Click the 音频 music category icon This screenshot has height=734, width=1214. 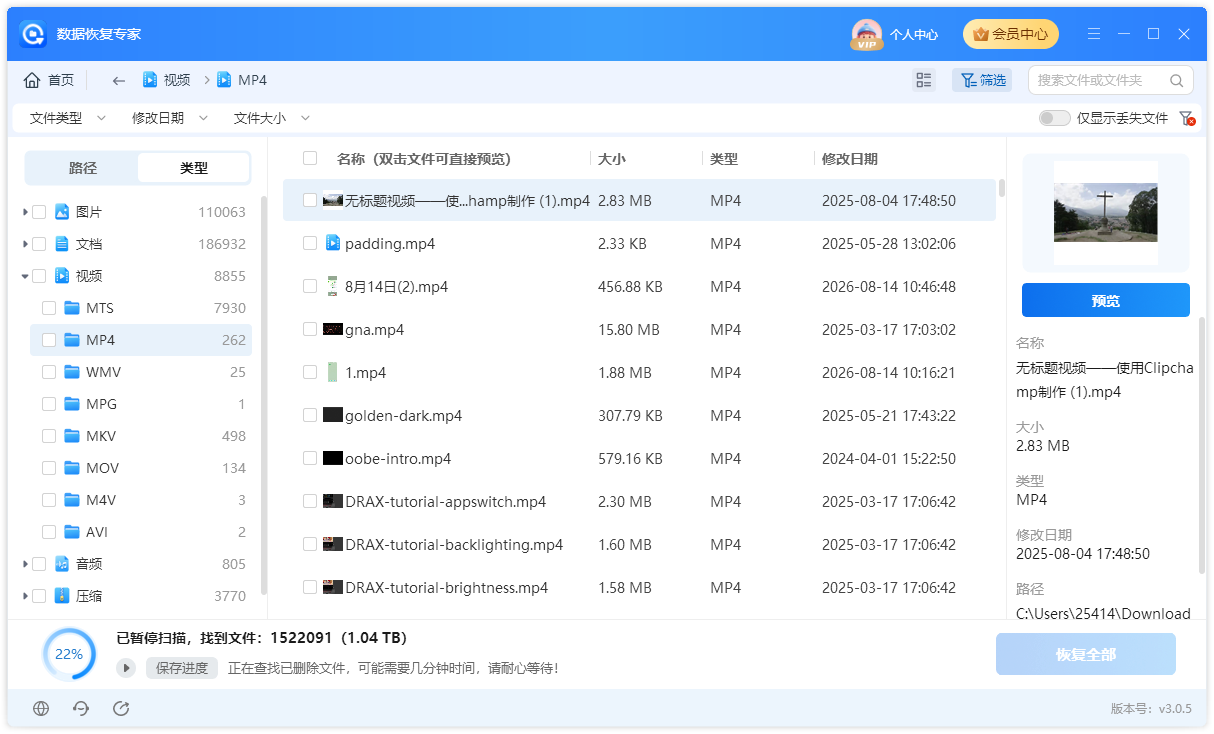click(x=62, y=564)
